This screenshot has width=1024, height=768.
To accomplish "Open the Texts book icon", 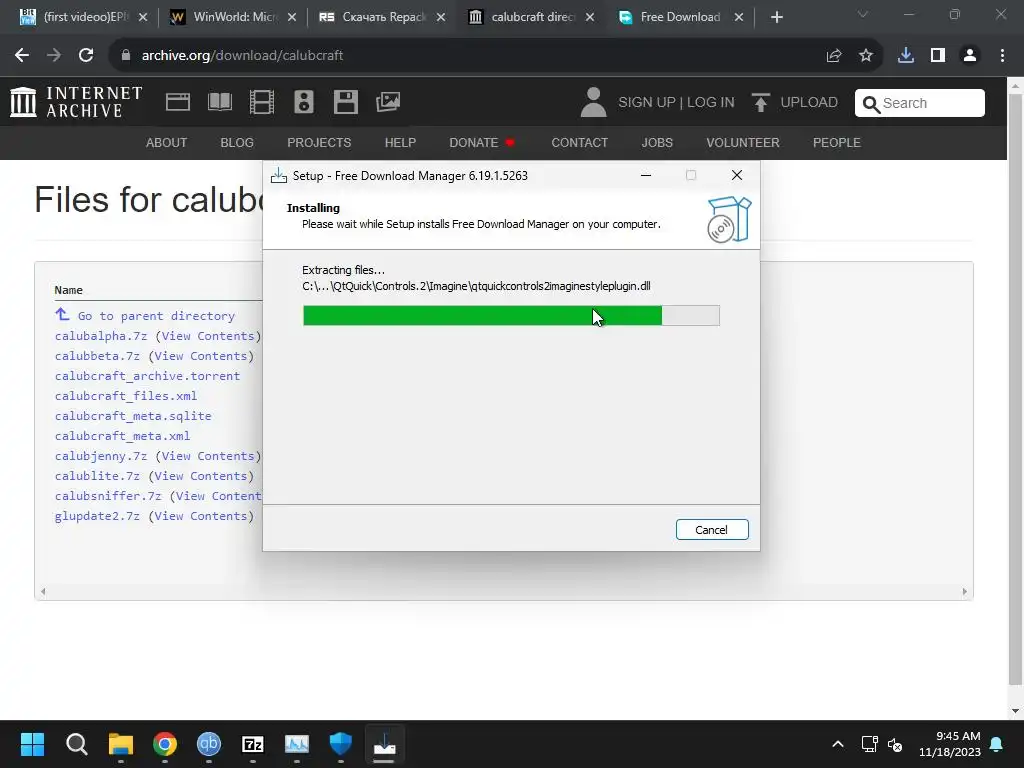I will pos(219,102).
